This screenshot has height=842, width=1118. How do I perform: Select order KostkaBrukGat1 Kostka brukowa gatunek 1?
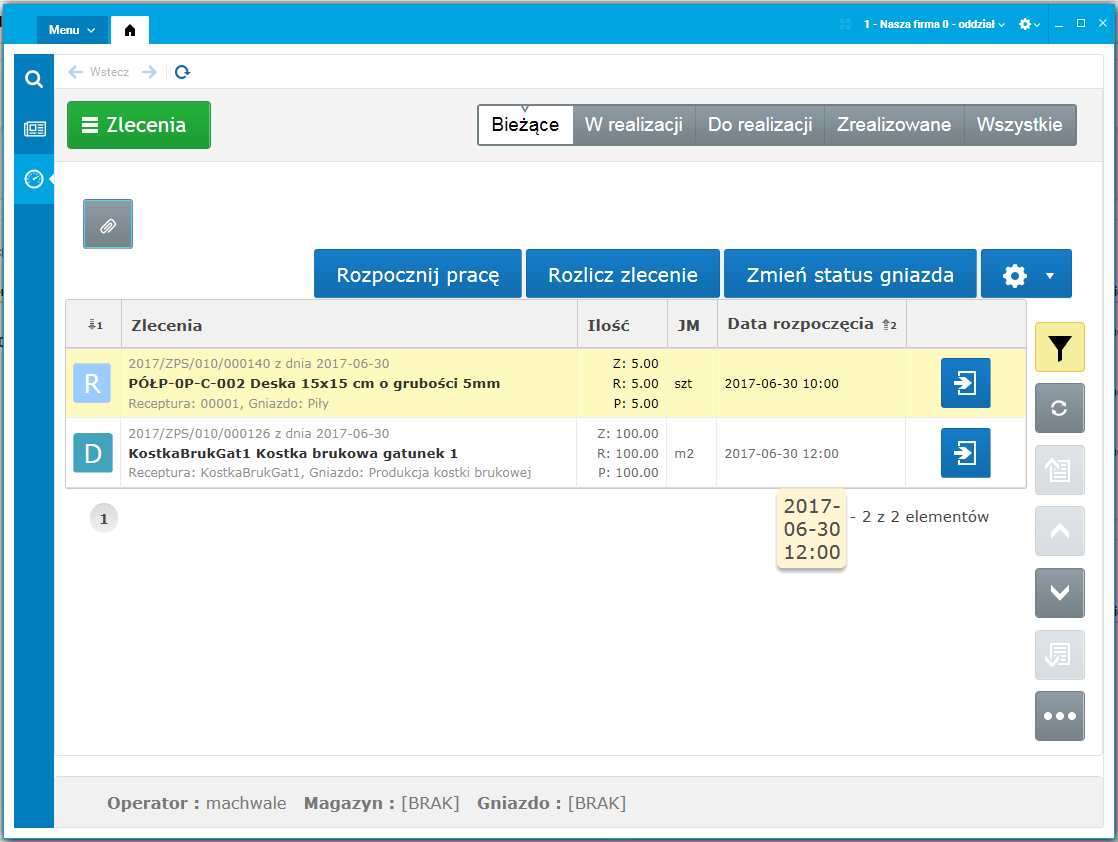point(293,453)
